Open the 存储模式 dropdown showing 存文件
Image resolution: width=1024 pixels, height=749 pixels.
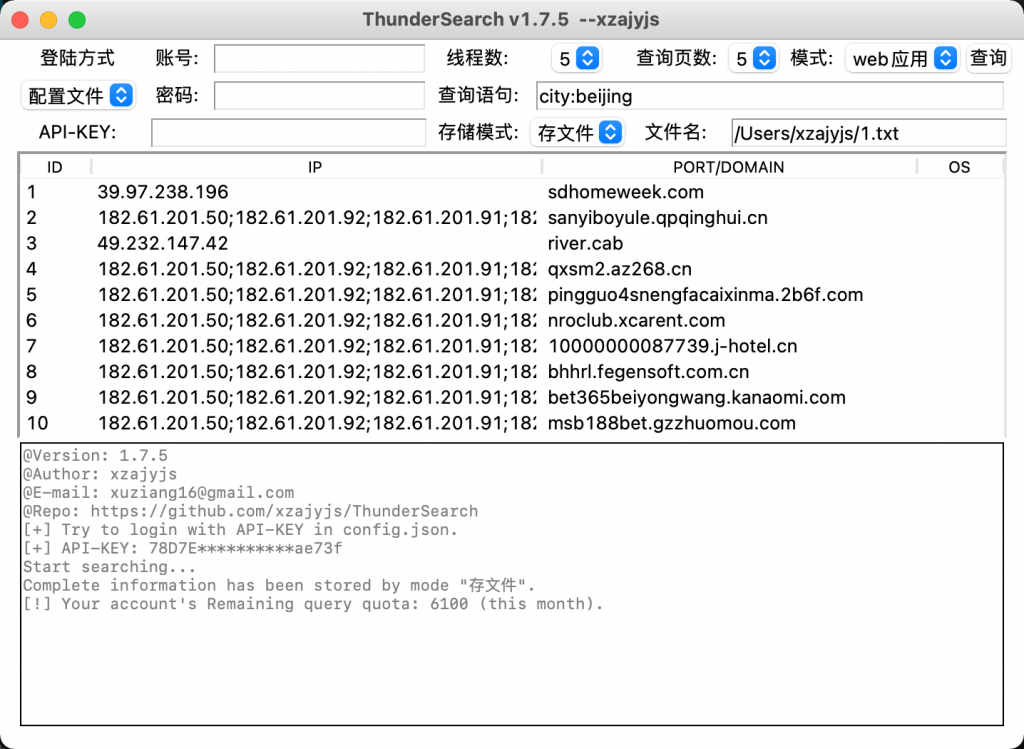pos(578,132)
